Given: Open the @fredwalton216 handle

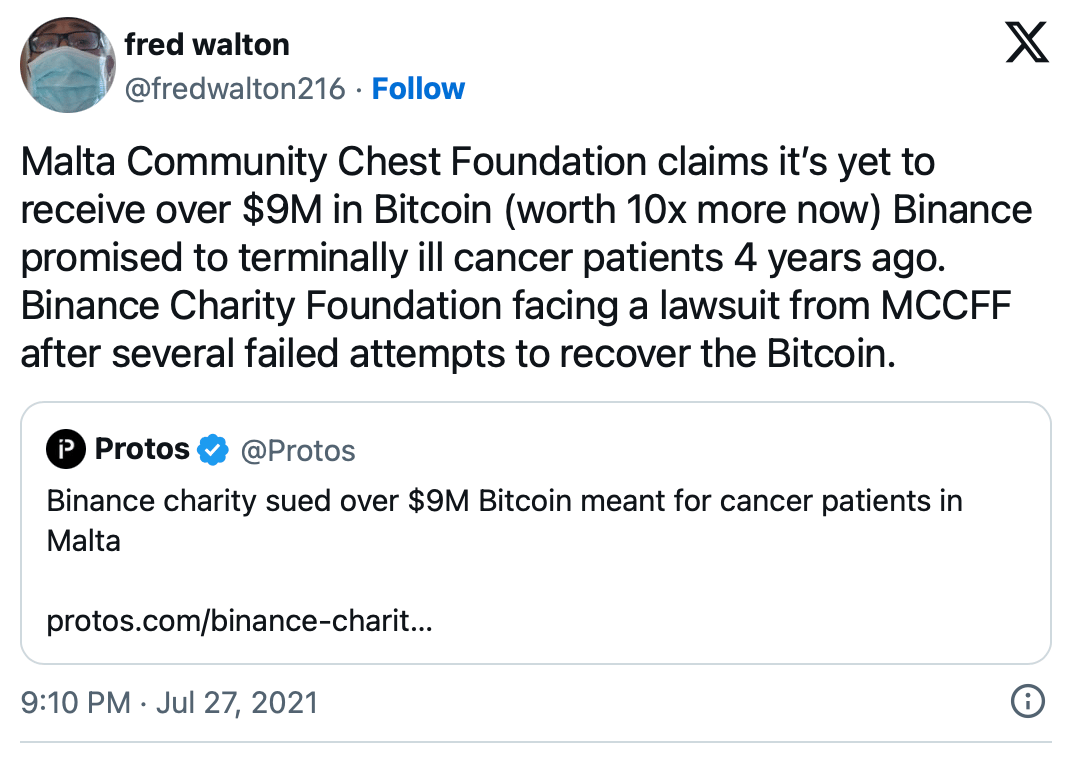Looking at the screenshot, I should click(235, 89).
